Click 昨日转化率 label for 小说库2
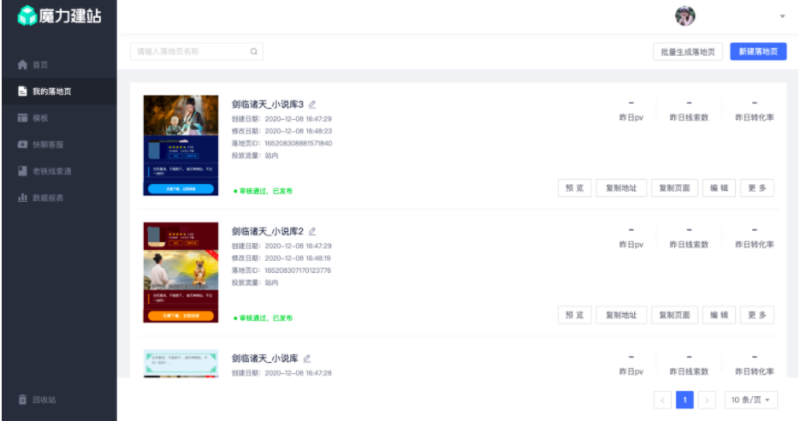Screen dimensions: 800x421 [x=754, y=245]
